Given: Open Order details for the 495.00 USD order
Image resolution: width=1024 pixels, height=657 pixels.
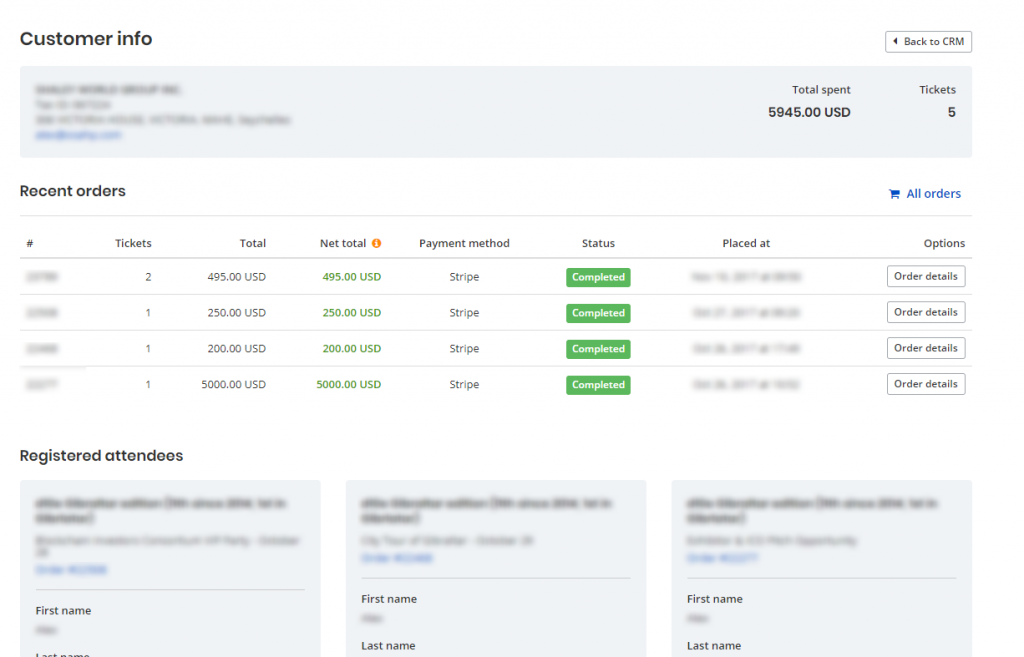Looking at the screenshot, I should coord(925,276).
